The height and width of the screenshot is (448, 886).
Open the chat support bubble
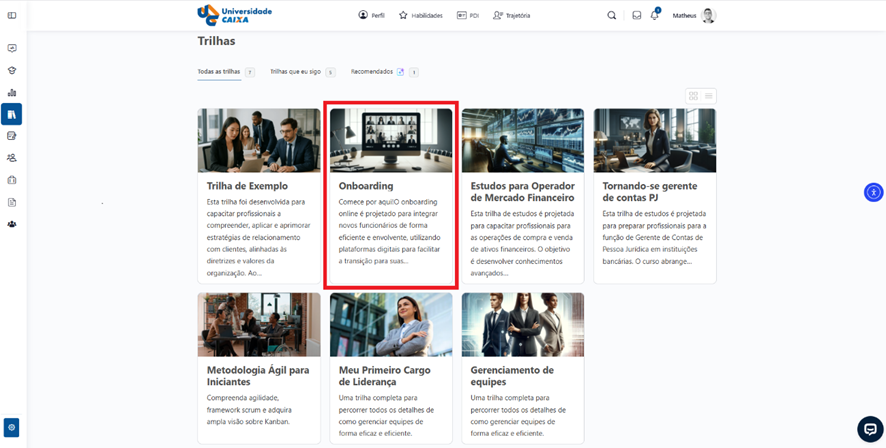click(869, 428)
